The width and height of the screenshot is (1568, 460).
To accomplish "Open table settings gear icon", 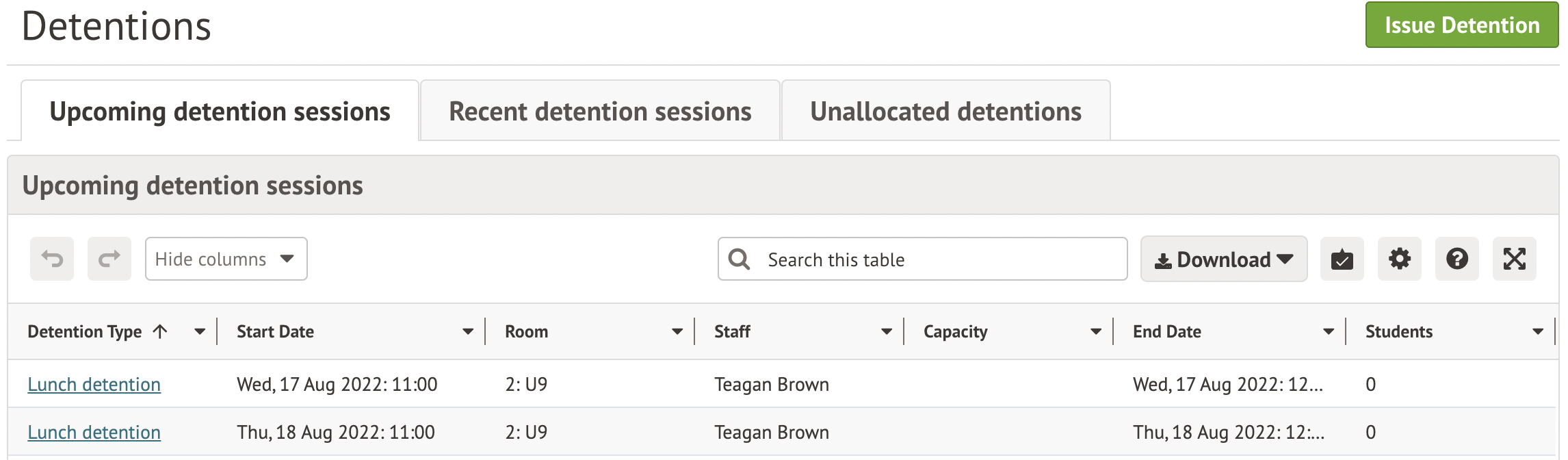I will [1399, 259].
